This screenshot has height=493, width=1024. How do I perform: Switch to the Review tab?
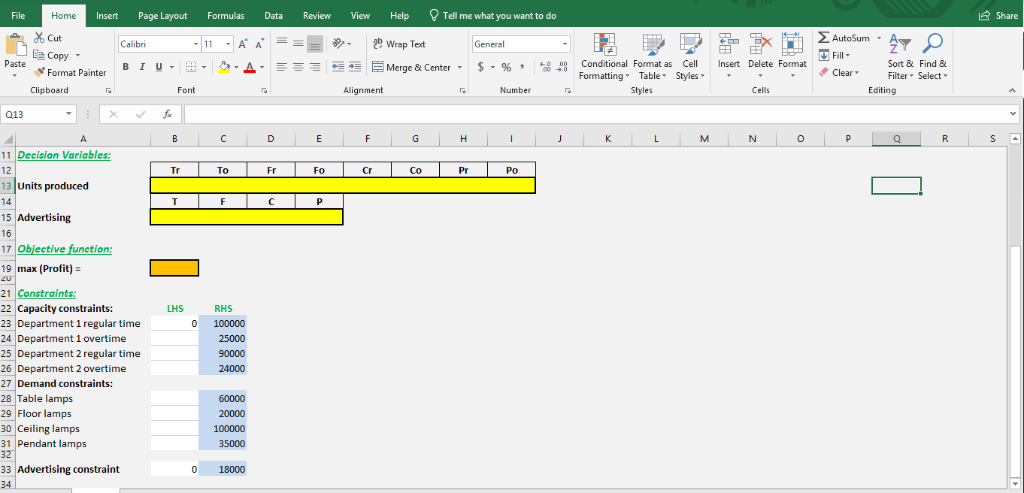point(317,15)
